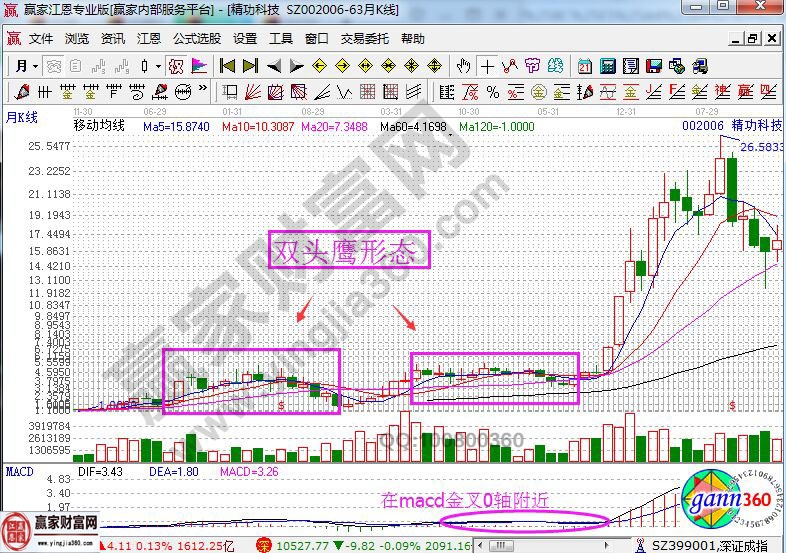Open the 浏览 menu
The height and width of the screenshot is (553, 786).
[x=77, y=39]
